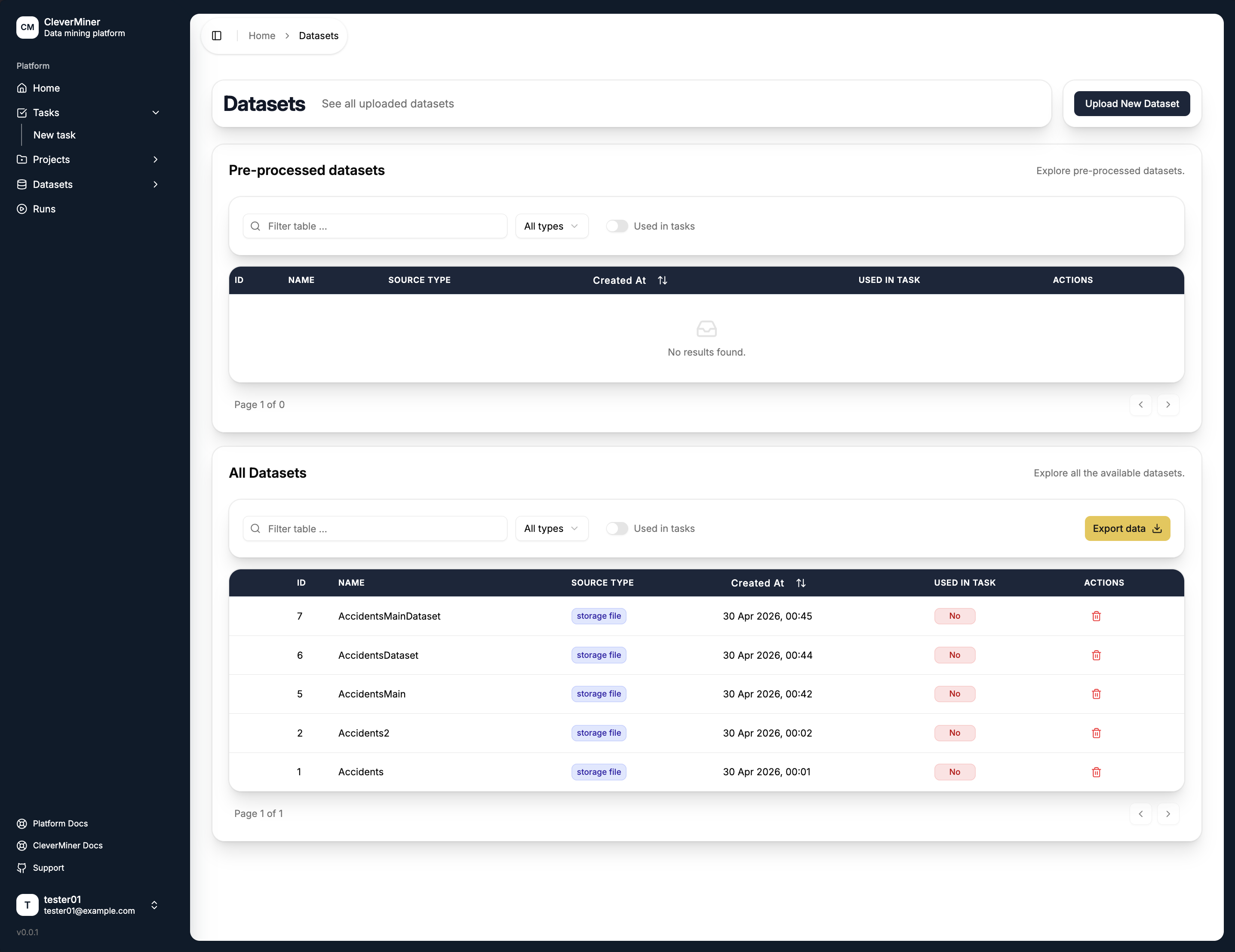The image size is (1235, 952).
Task: Expand the Datasets sidebar chevron
Action: click(156, 184)
